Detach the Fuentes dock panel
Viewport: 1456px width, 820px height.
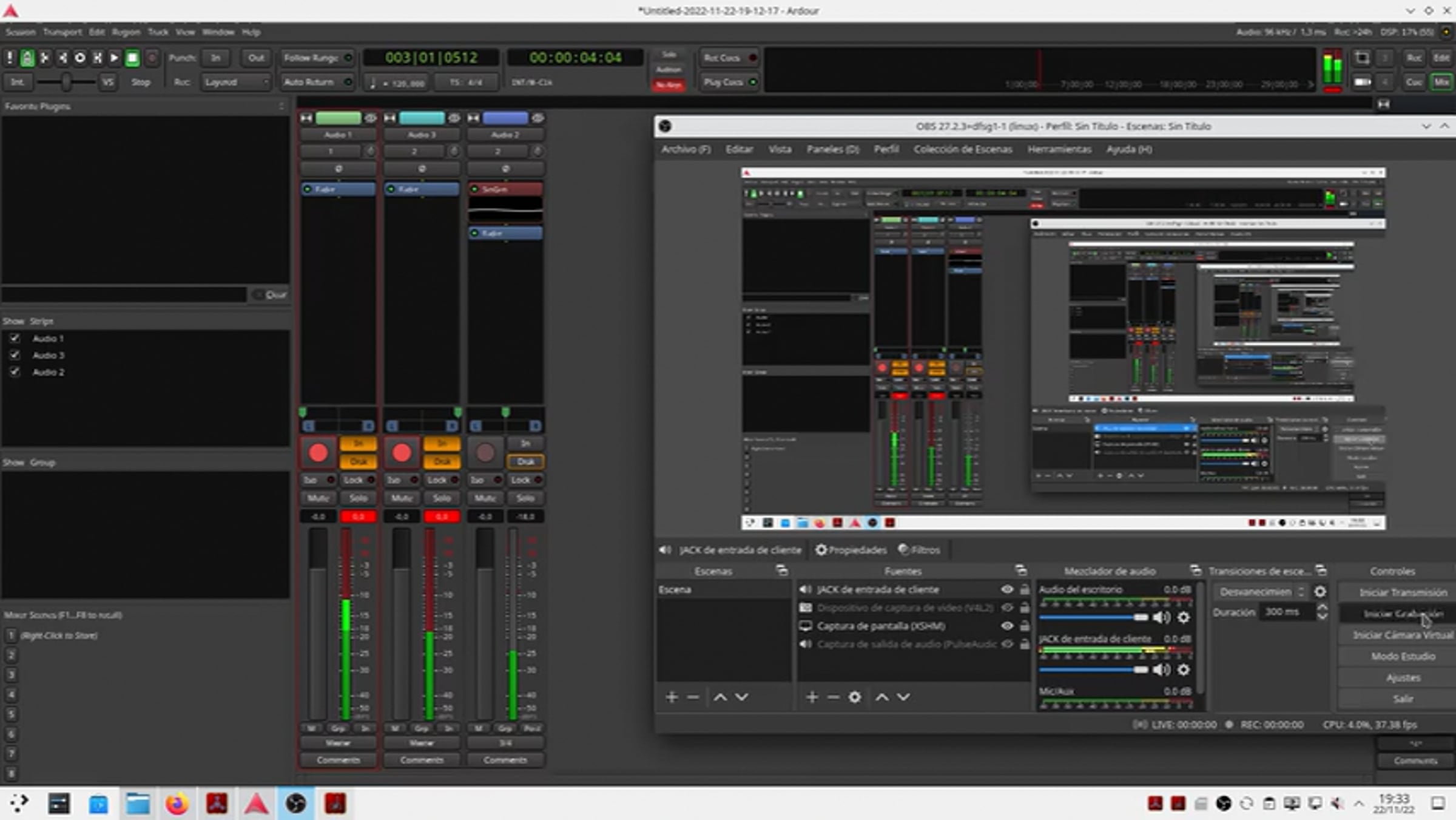coord(1020,571)
